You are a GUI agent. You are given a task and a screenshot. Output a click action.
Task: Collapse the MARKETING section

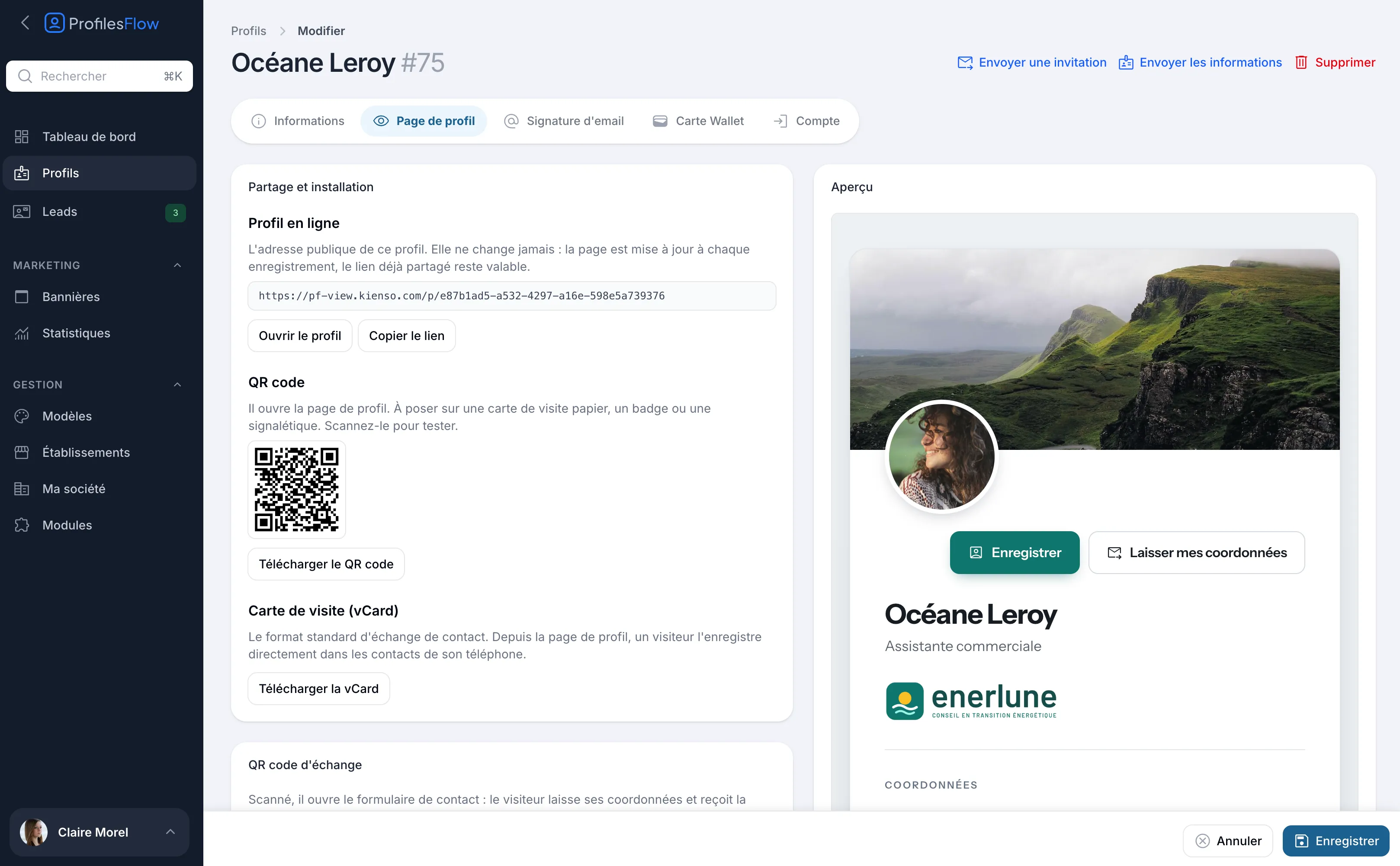177,265
